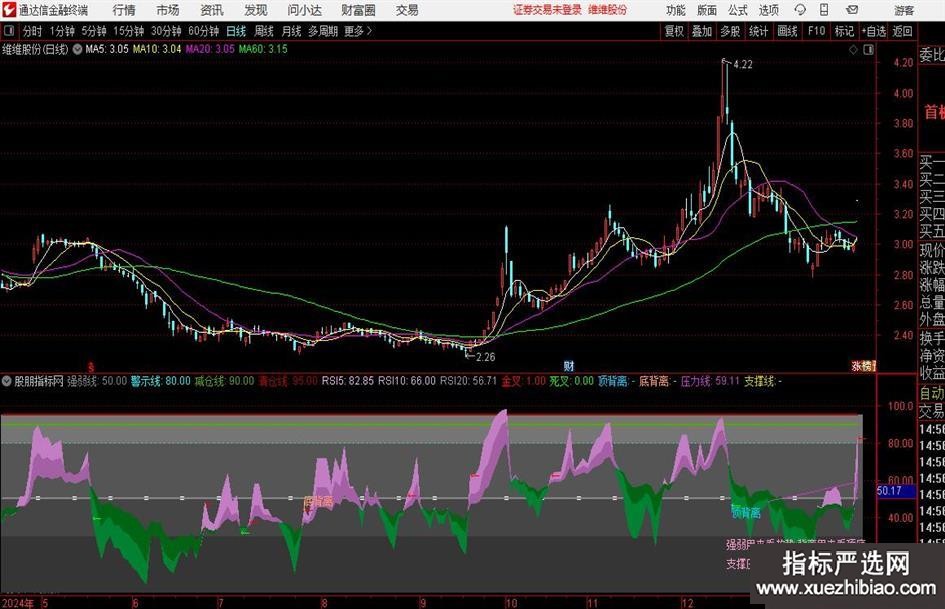The height and width of the screenshot is (609, 945).
Task: Switch to the 5分钟 period tab
Action: point(93,31)
